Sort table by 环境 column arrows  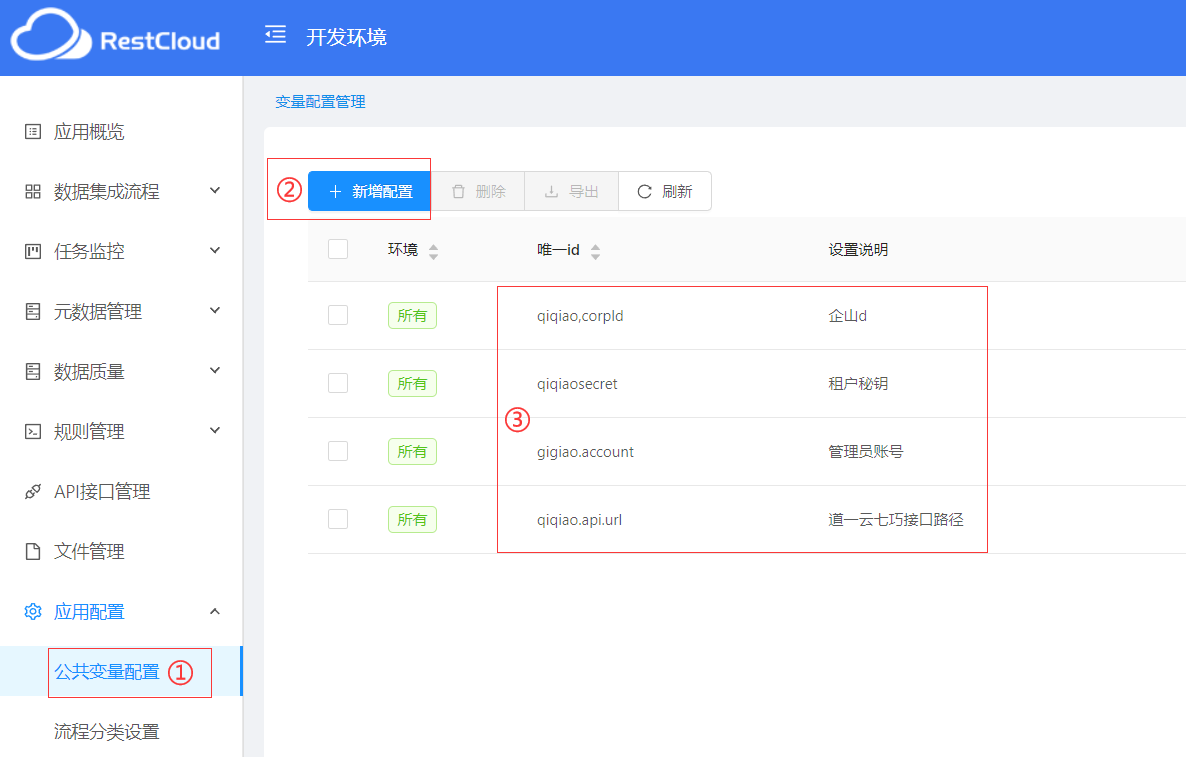pos(433,251)
